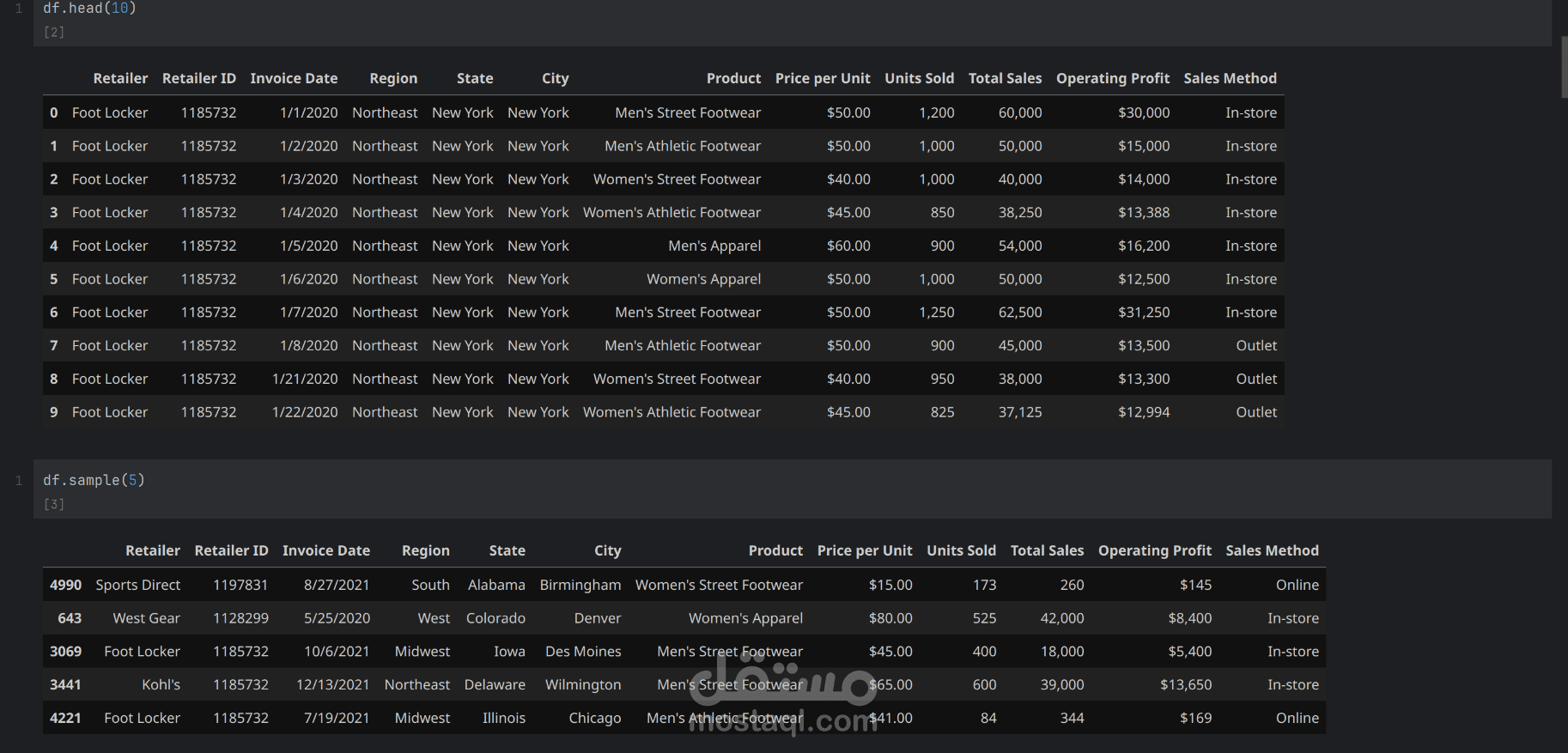Click the Outlet cell in row 9
The image size is (1568, 753).
(x=1256, y=412)
